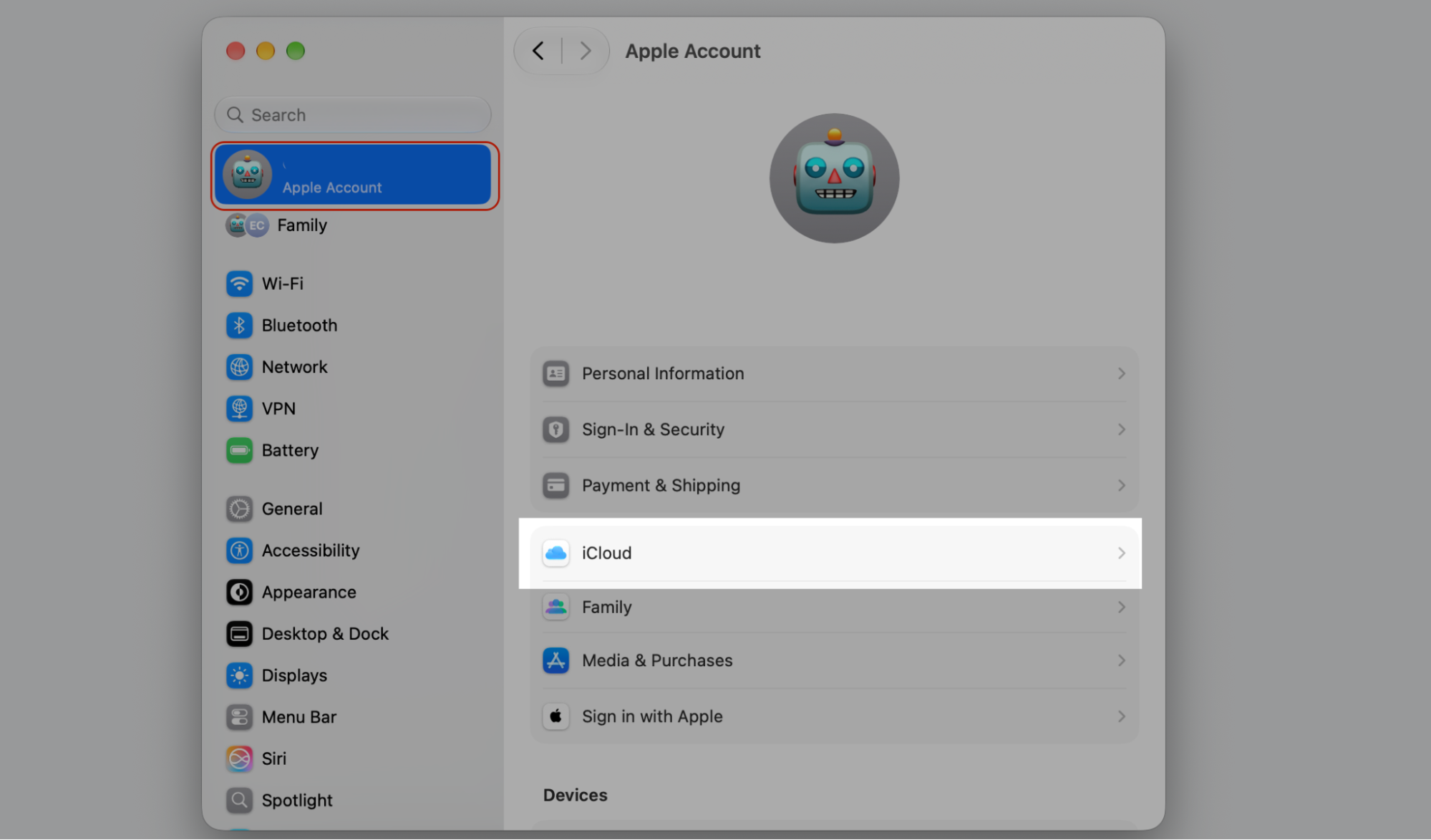1431x840 pixels.
Task: Click the Search field
Action: [x=352, y=115]
